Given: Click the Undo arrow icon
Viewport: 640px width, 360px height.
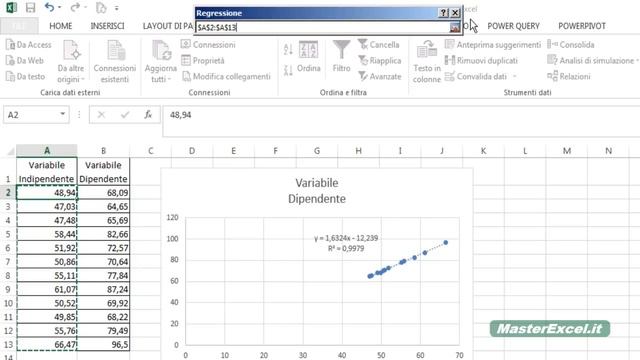Looking at the screenshot, I should pos(49,7).
